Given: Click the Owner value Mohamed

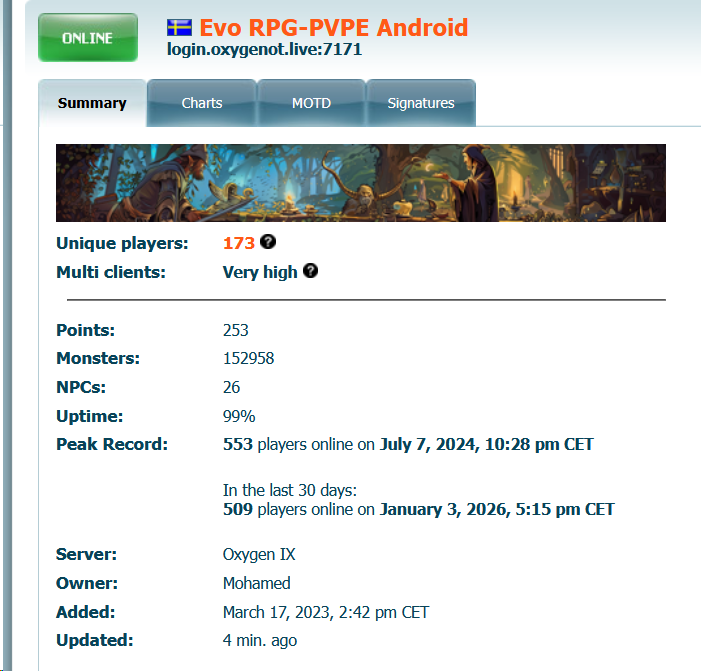Looking at the screenshot, I should 257,583.
